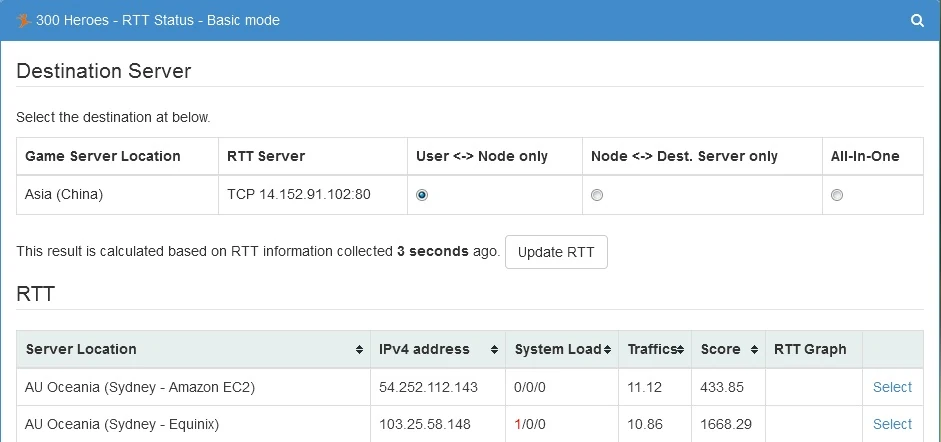The height and width of the screenshot is (442, 941).
Task: Click the IPv4 address sort arrows
Action: click(x=494, y=350)
